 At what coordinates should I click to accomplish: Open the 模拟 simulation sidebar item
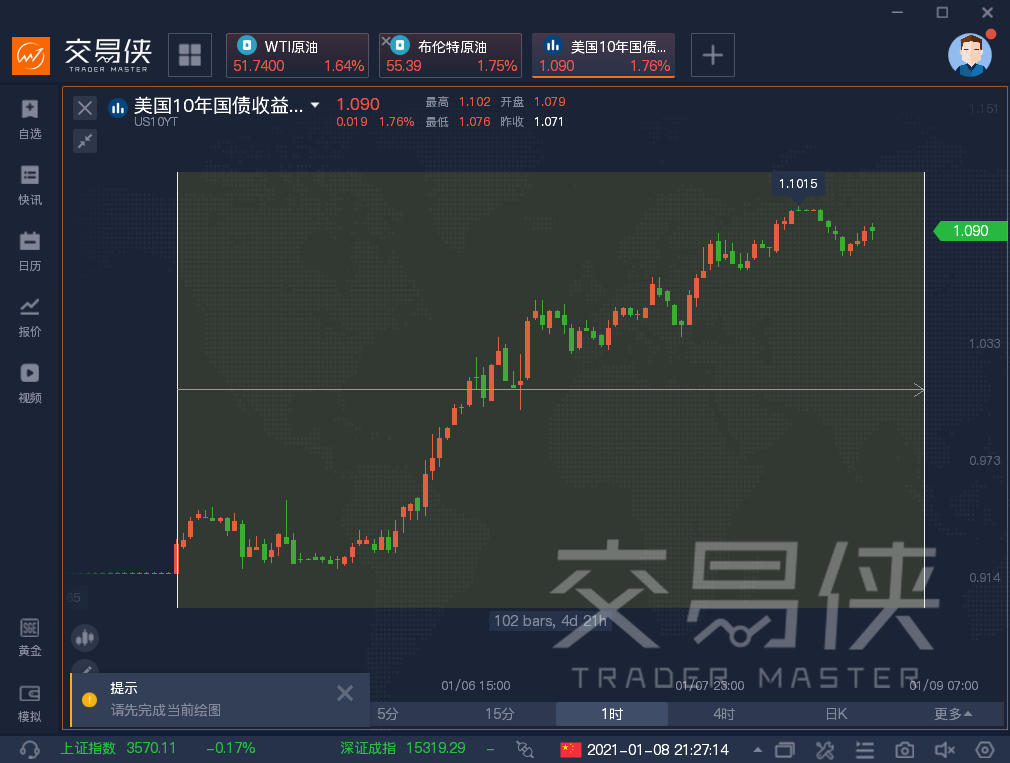(x=30, y=704)
